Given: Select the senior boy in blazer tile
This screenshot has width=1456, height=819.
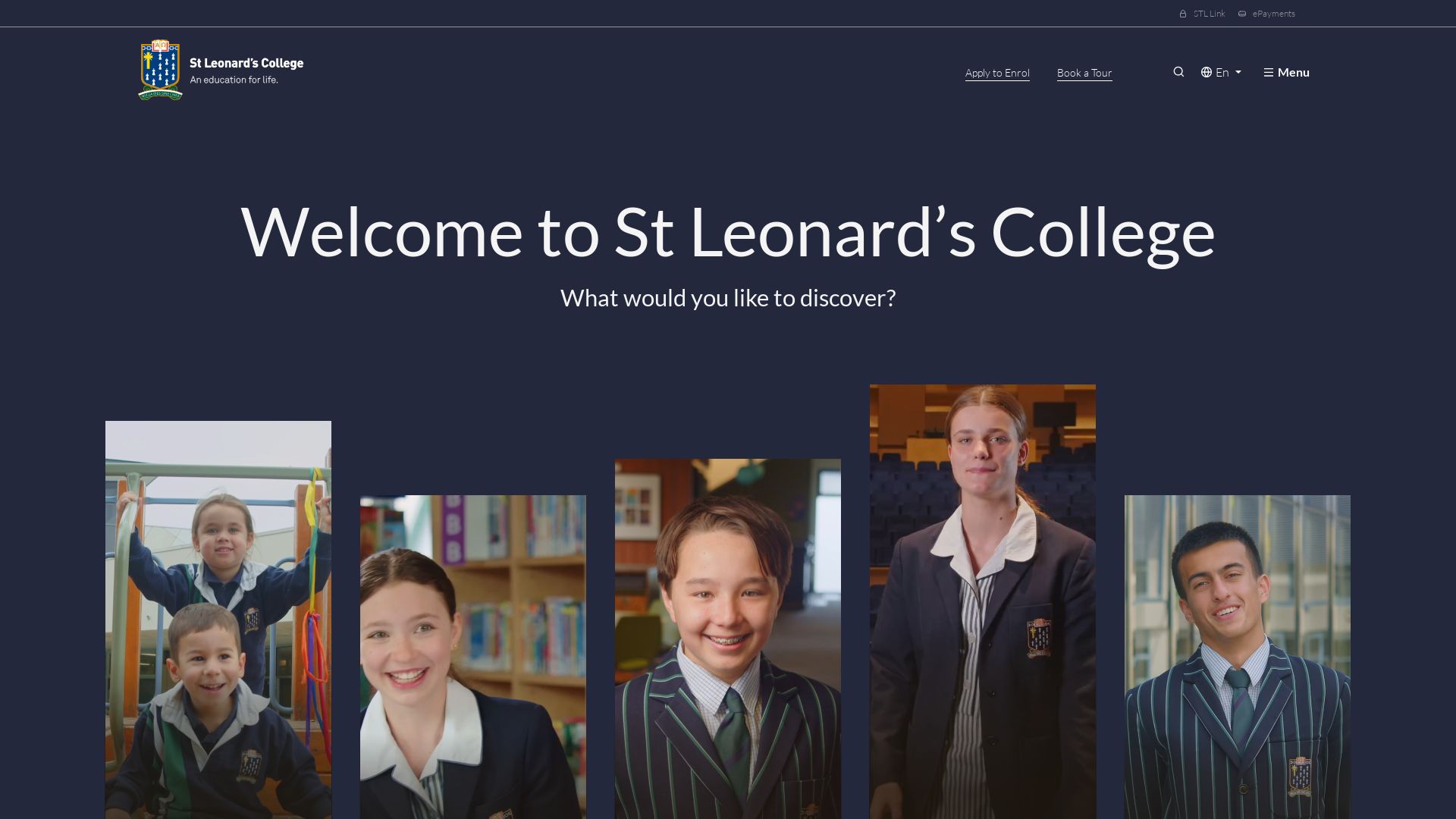Looking at the screenshot, I should [x=1238, y=657].
